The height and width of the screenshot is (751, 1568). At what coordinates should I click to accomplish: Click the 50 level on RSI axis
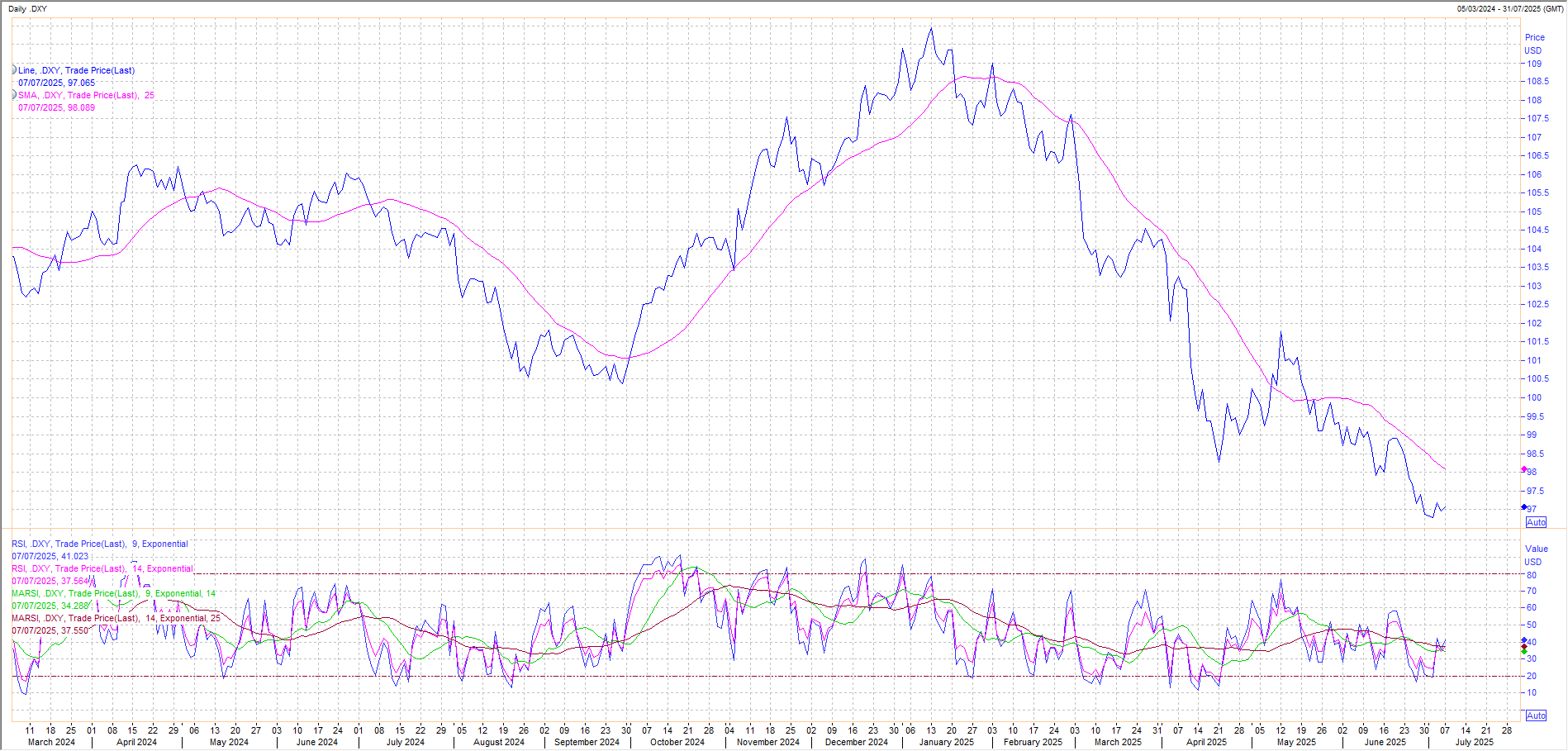tap(1532, 625)
